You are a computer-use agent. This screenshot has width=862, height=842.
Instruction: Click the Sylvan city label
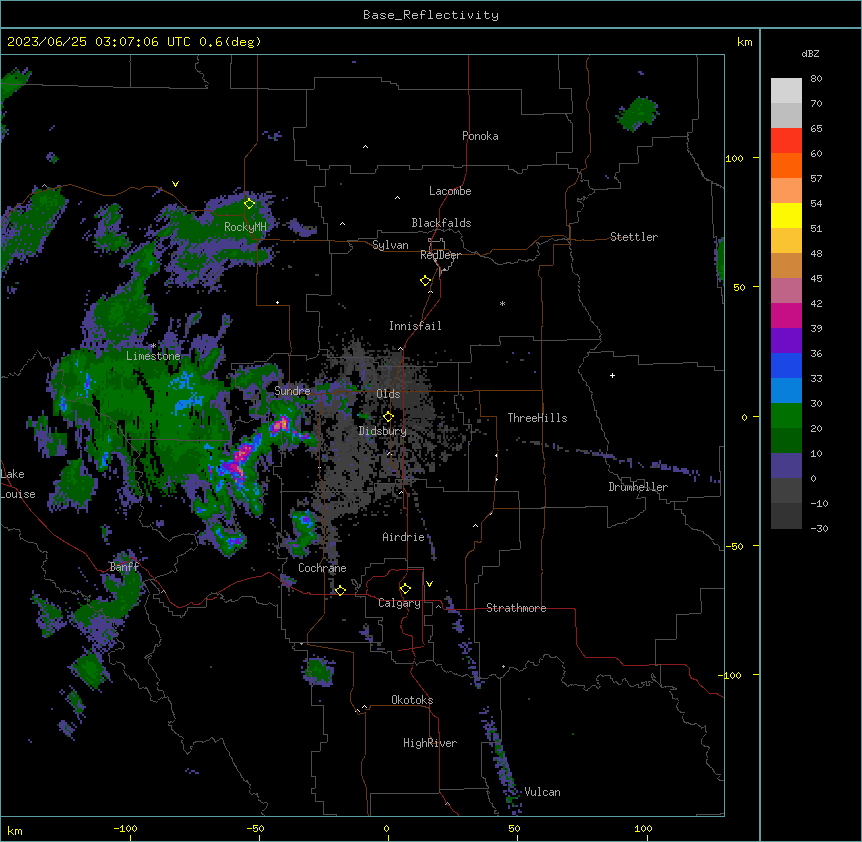390,245
